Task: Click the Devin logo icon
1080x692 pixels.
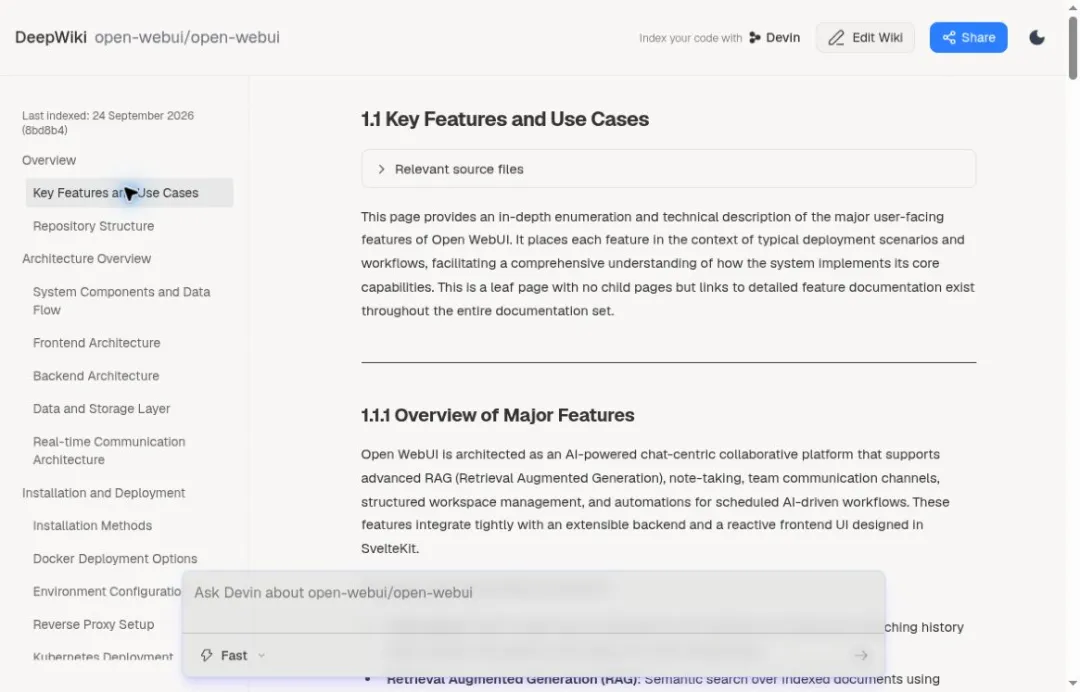Action: pos(755,38)
